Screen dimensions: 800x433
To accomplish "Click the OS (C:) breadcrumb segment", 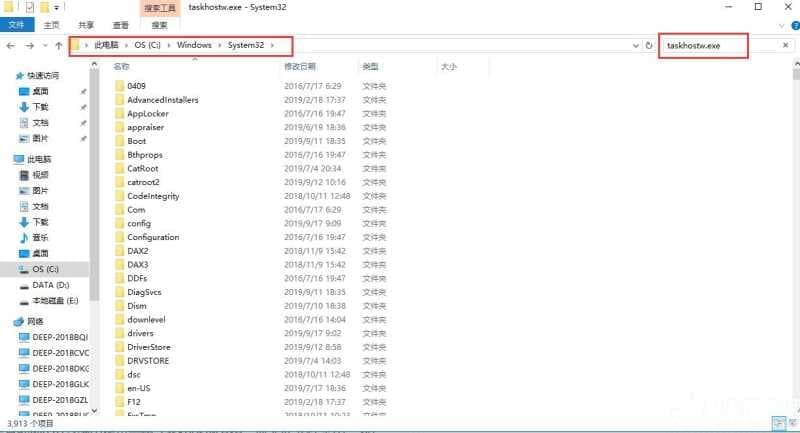I will click(x=147, y=45).
